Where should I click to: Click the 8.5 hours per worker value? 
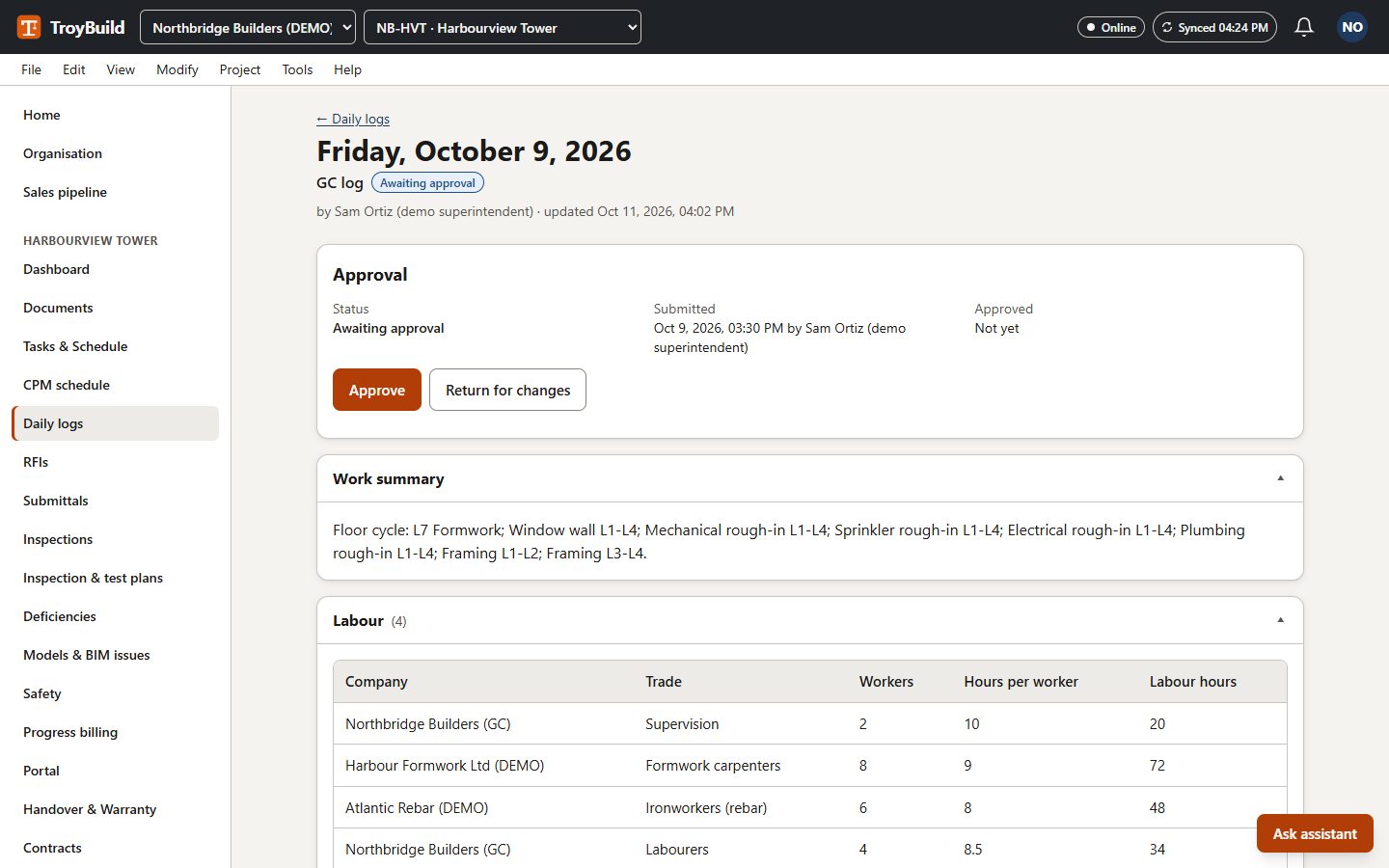pyautogui.click(x=972, y=849)
